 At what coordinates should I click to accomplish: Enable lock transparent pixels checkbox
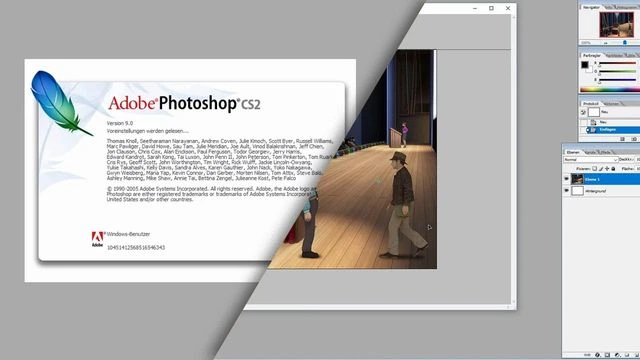tap(595, 169)
